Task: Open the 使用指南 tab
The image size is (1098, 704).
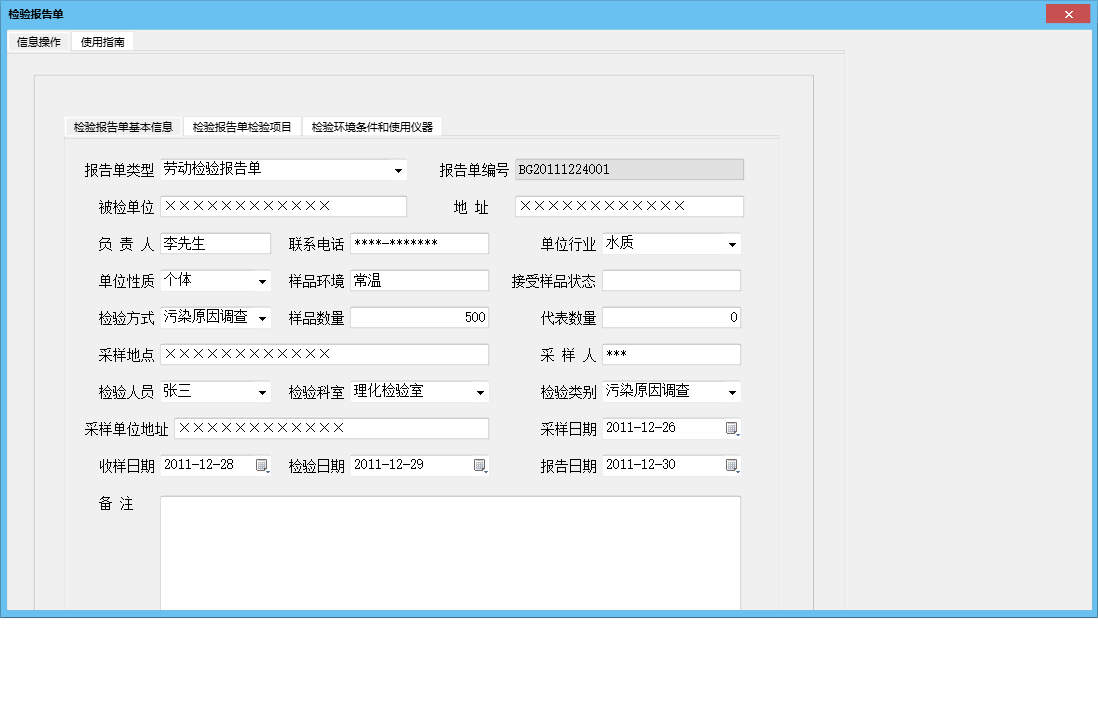Action: click(102, 42)
